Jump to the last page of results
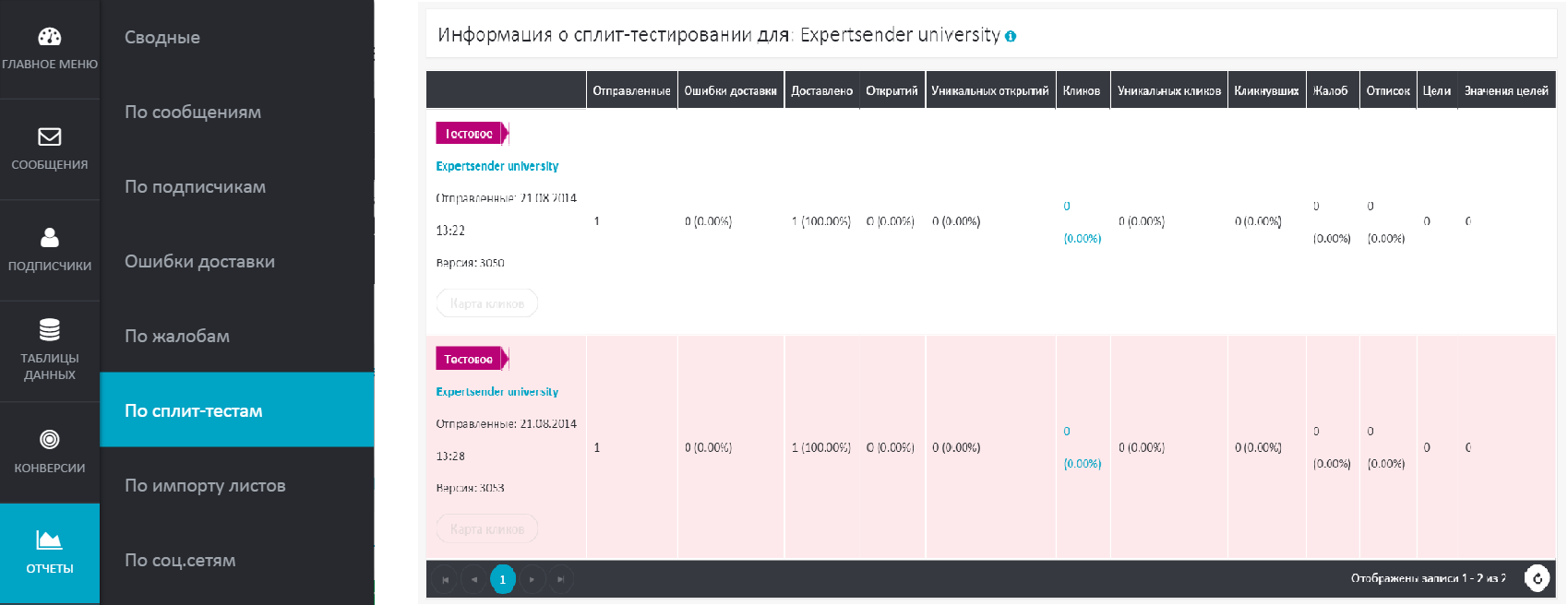Viewport: 1568px width, 605px height. (x=560, y=579)
